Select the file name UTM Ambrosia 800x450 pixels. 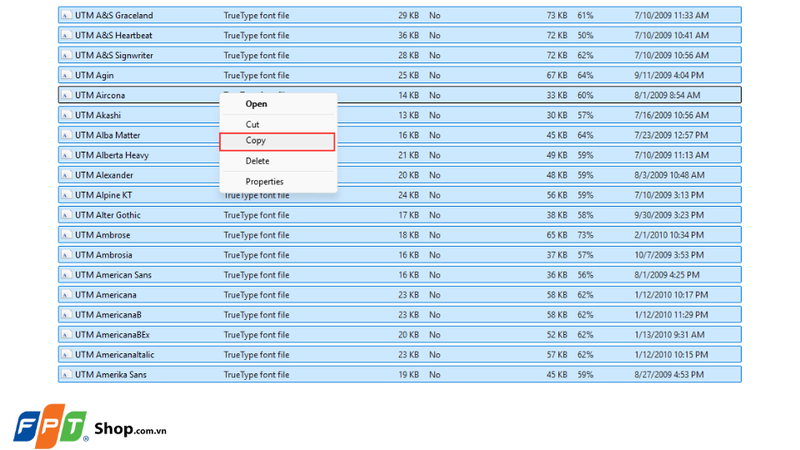[104, 255]
